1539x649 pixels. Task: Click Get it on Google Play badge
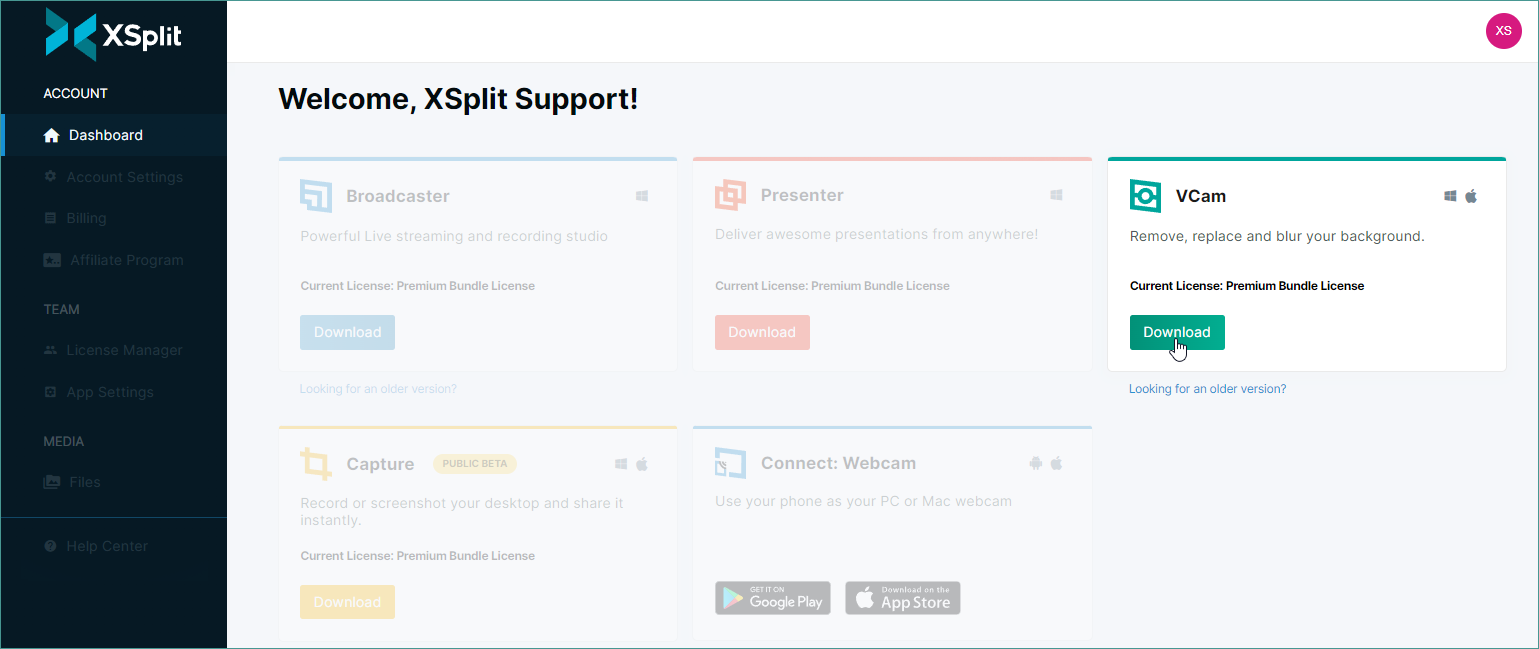click(772, 598)
